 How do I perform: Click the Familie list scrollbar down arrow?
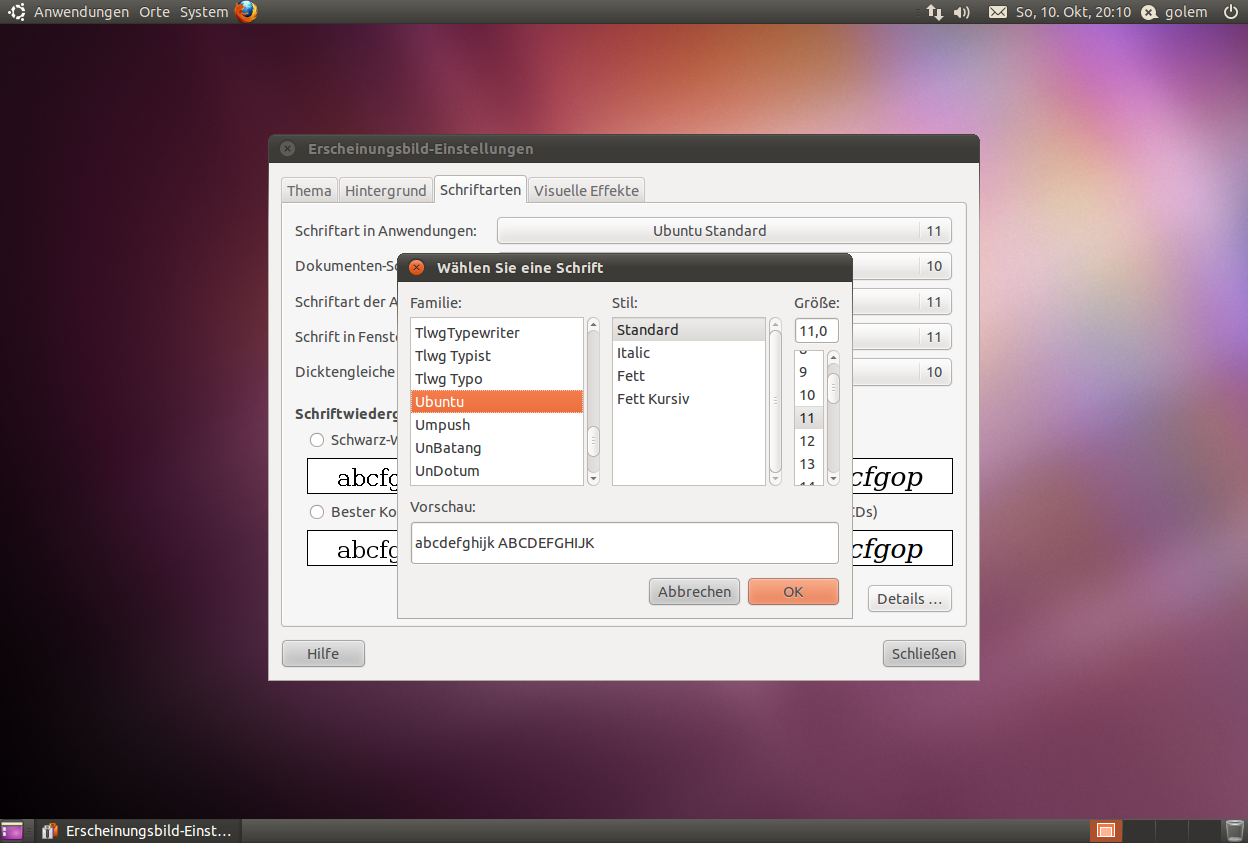pyautogui.click(x=593, y=479)
